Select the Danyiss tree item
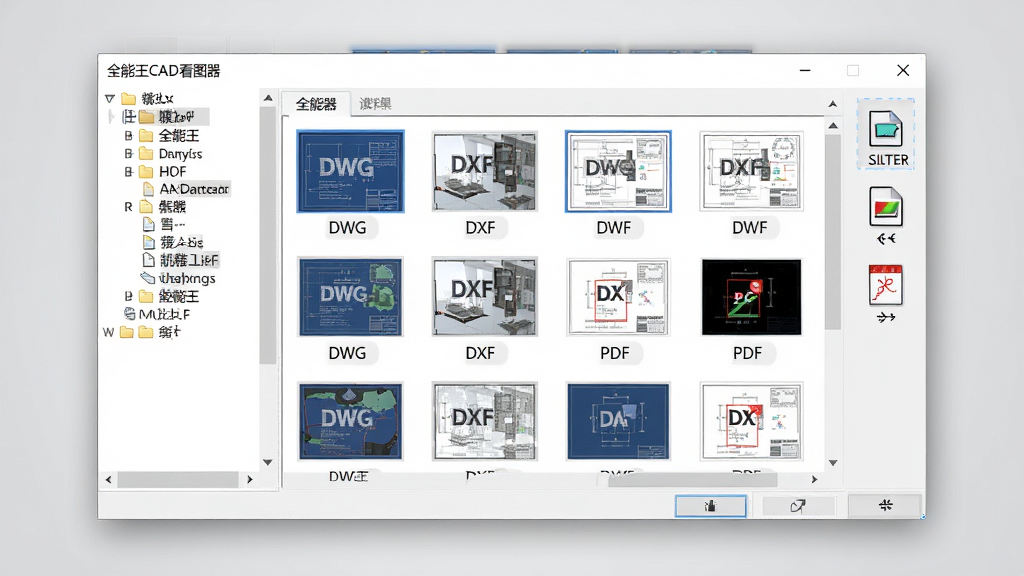The height and width of the screenshot is (576, 1024). click(180, 153)
